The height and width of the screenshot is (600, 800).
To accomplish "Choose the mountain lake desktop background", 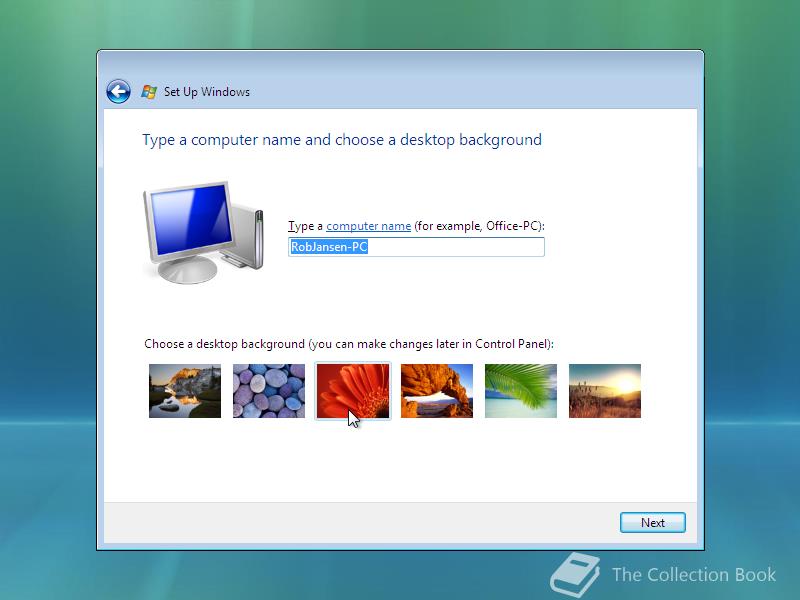I will click(185, 391).
